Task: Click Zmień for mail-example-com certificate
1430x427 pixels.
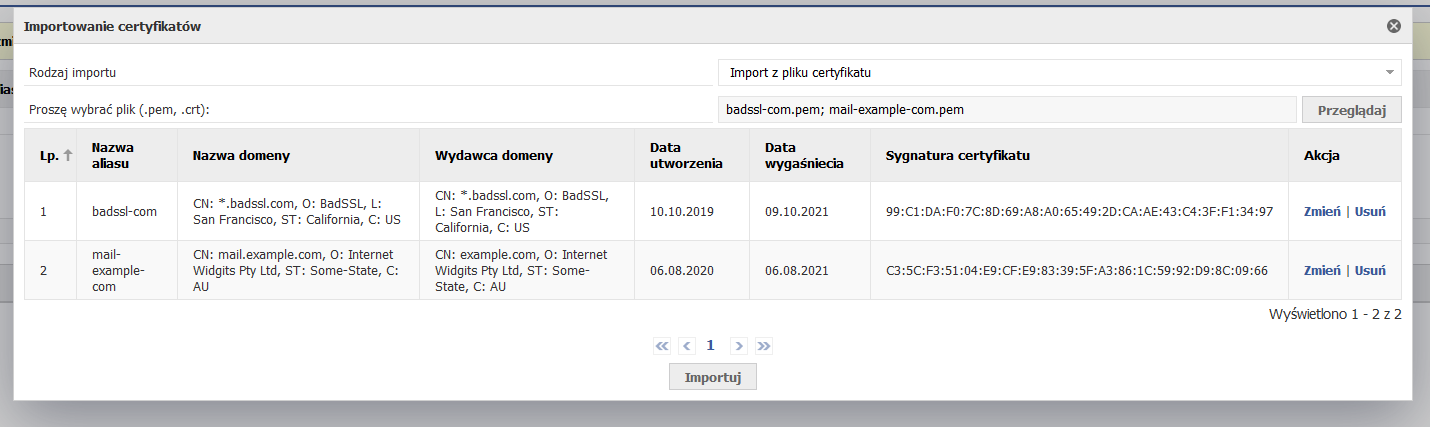Action: point(1322,270)
